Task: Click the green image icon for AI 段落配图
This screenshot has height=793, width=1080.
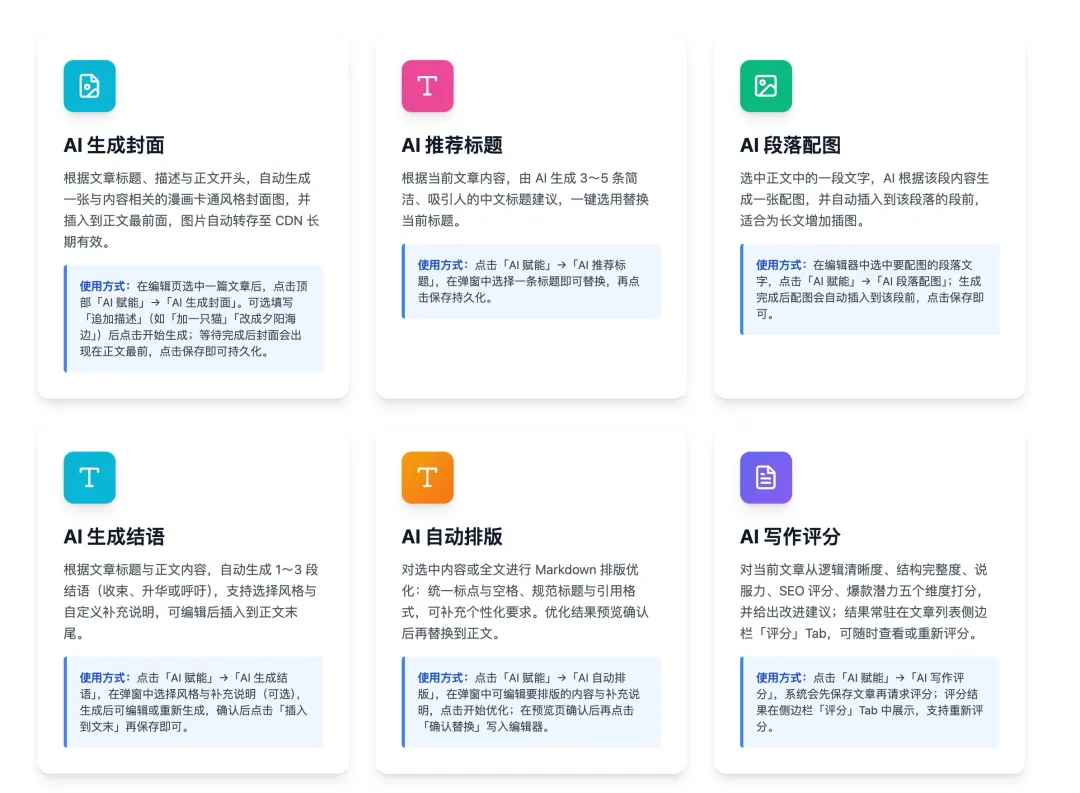Action: pos(766,86)
